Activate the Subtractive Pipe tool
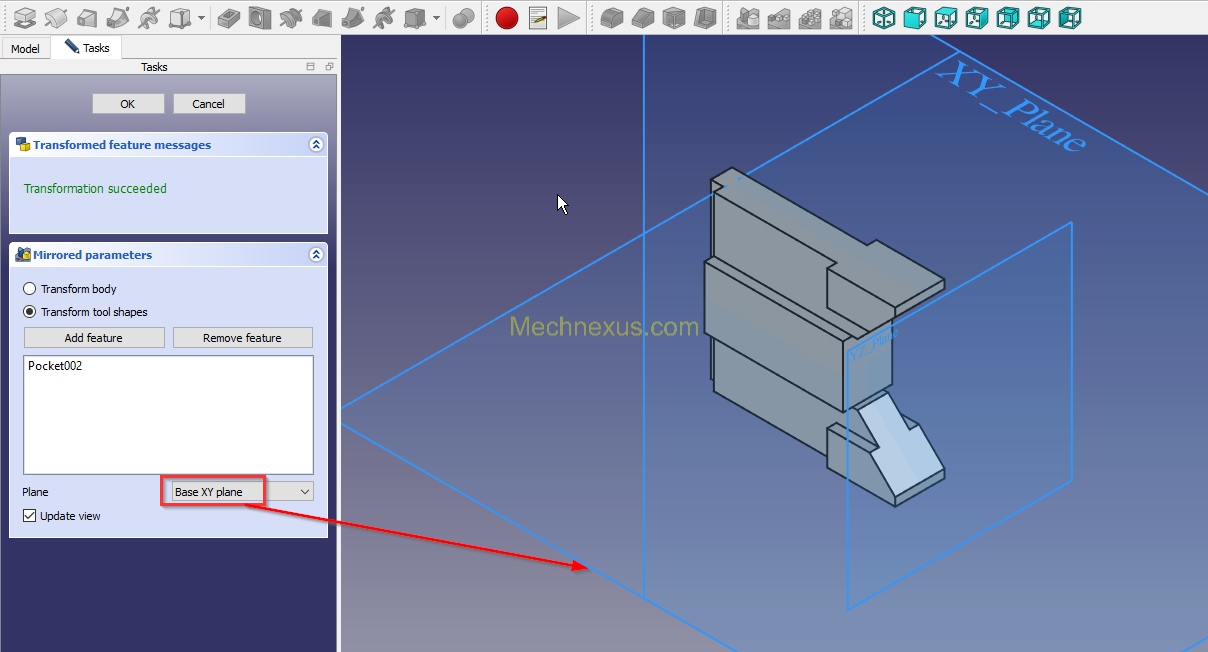 (x=353, y=17)
